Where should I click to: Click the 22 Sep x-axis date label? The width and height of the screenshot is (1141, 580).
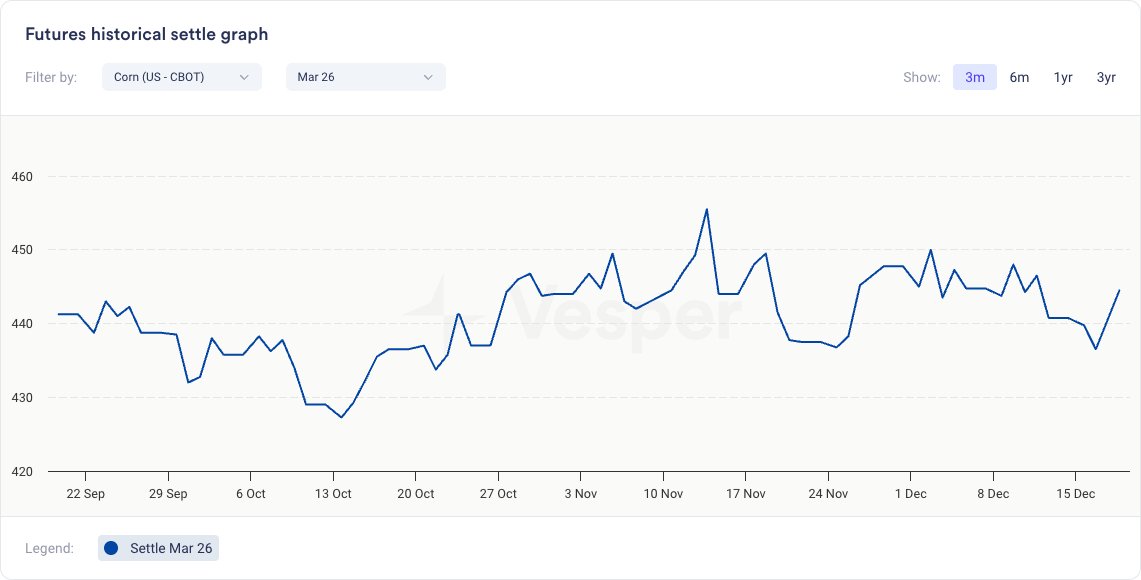click(x=85, y=494)
